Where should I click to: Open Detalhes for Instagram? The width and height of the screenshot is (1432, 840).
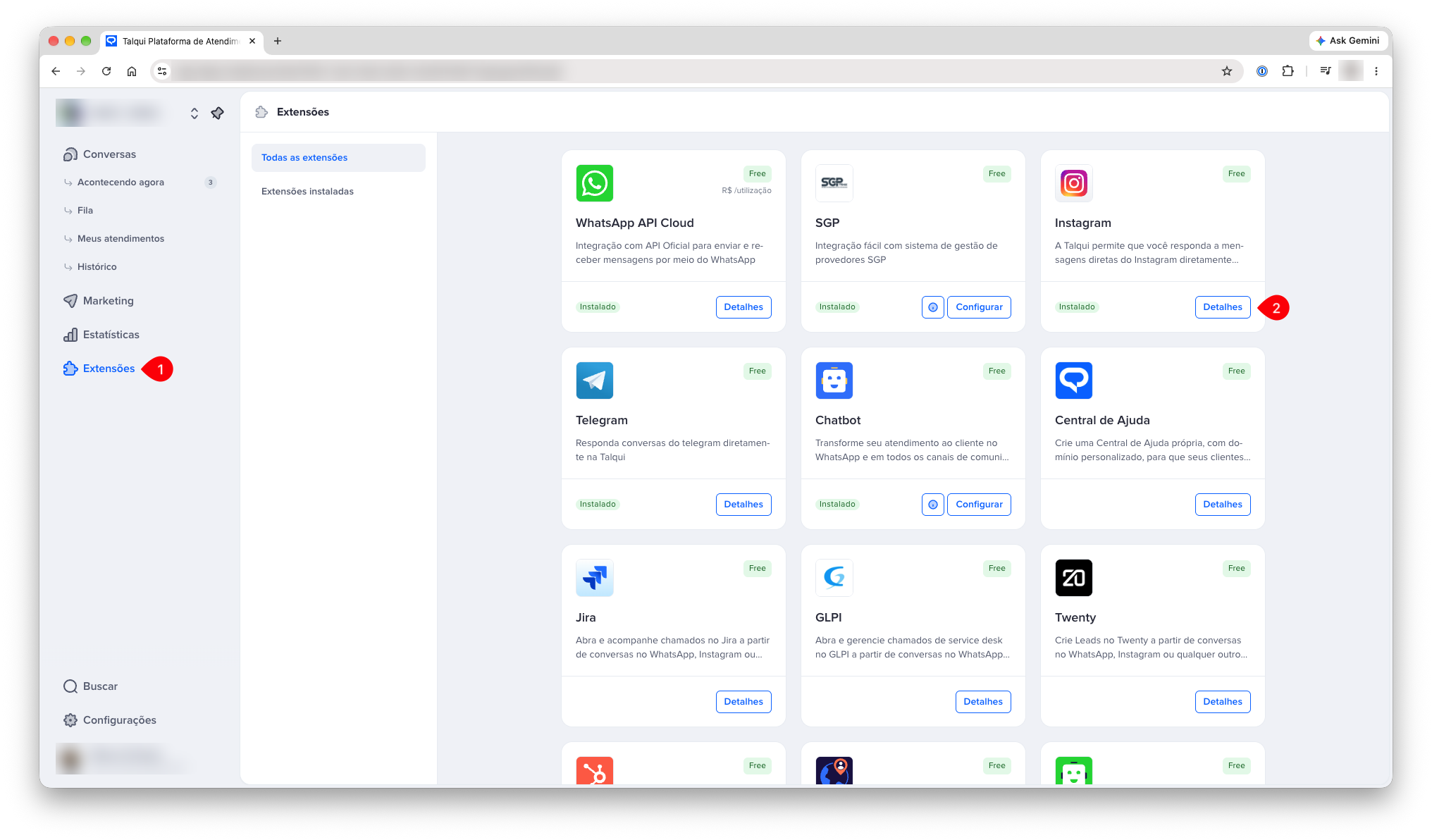[1223, 307]
